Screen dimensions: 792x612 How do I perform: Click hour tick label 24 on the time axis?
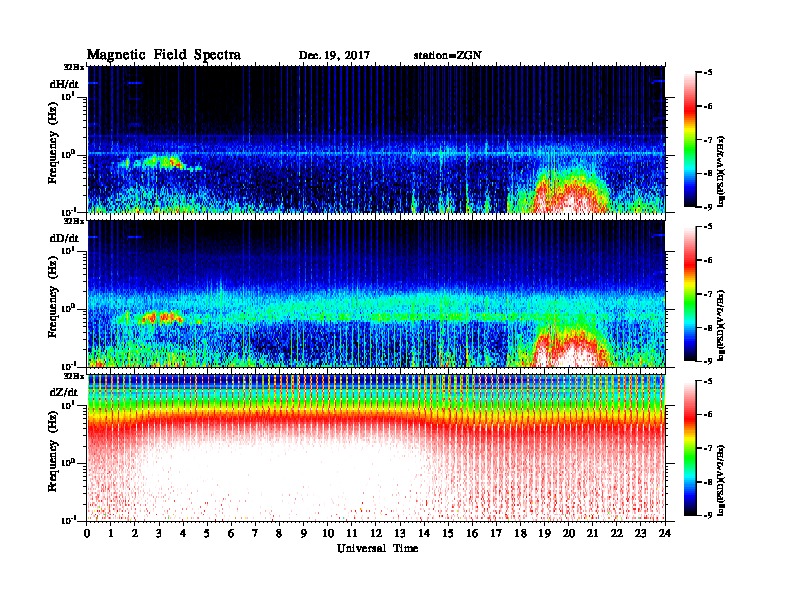click(665, 534)
